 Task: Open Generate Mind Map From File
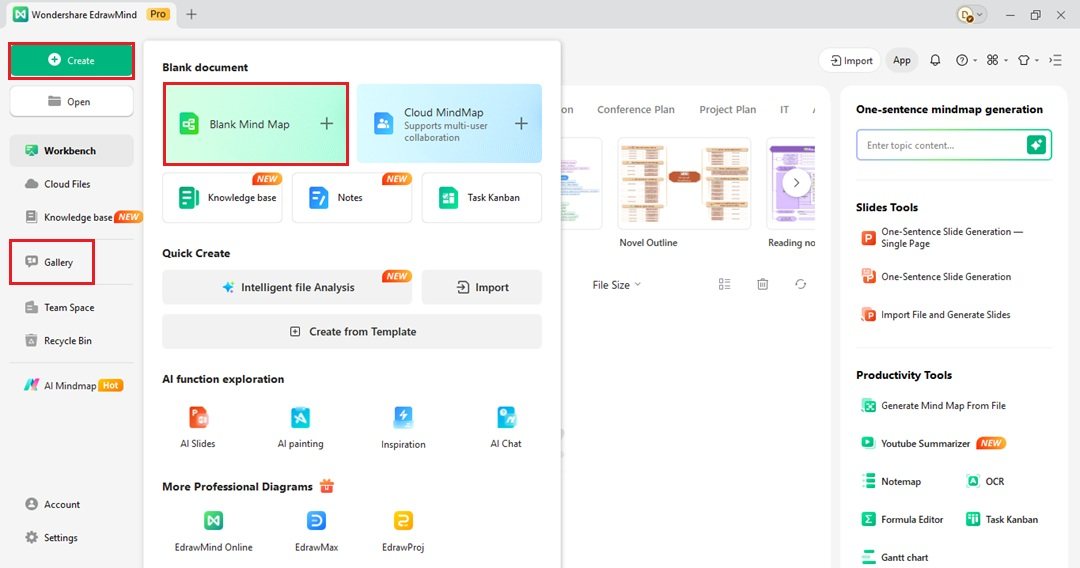(933, 406)
